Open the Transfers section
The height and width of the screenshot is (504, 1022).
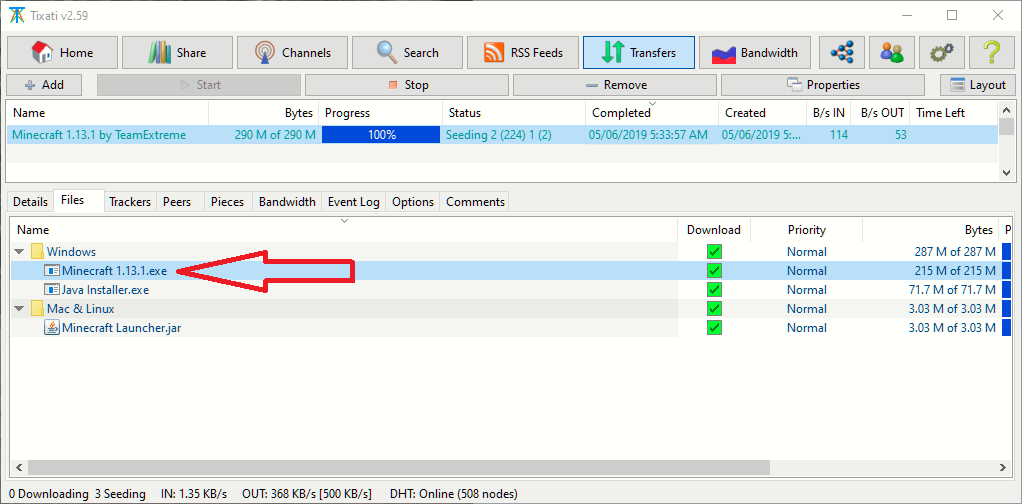coord(639,53)
